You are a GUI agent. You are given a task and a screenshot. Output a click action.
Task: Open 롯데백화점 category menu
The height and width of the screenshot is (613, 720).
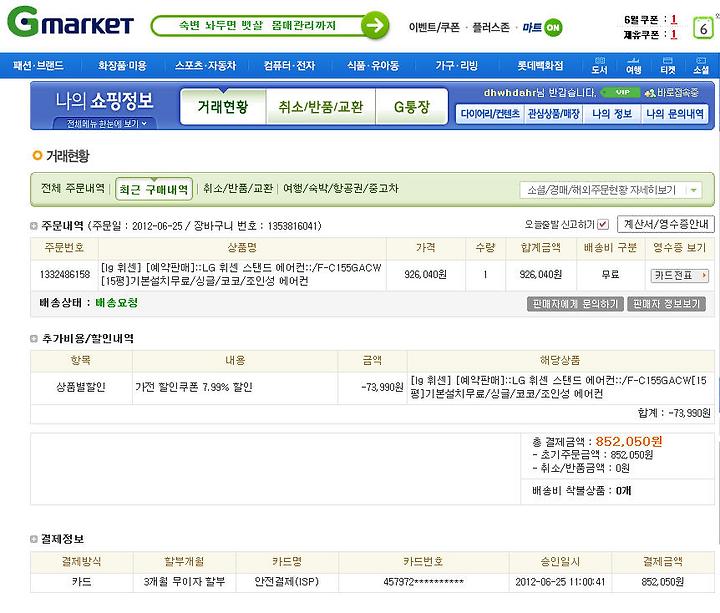tap(540, 66)
